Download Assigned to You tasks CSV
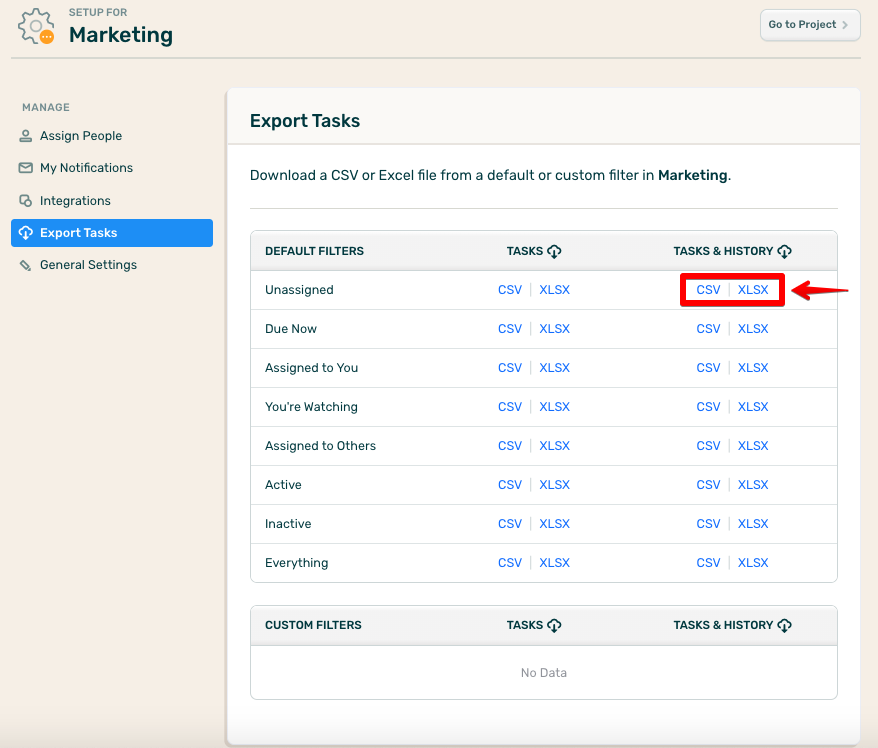This screenshot has width=878, height=748. pyautogui.click(x=510, y=368)
